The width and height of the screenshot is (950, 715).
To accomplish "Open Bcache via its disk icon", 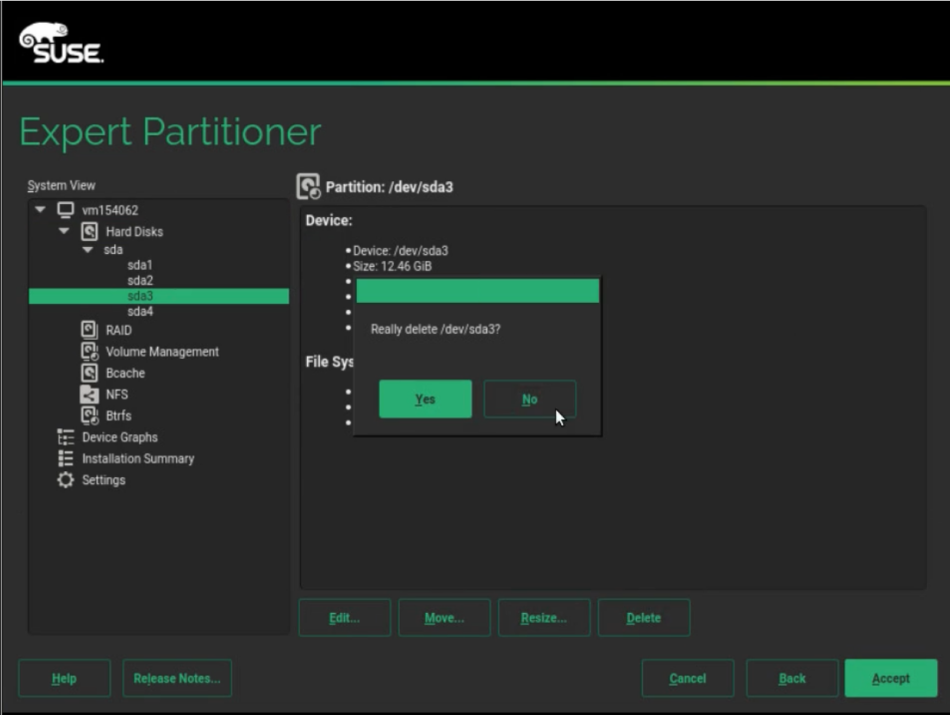I will pyautogui.click(x=89, y=373).
